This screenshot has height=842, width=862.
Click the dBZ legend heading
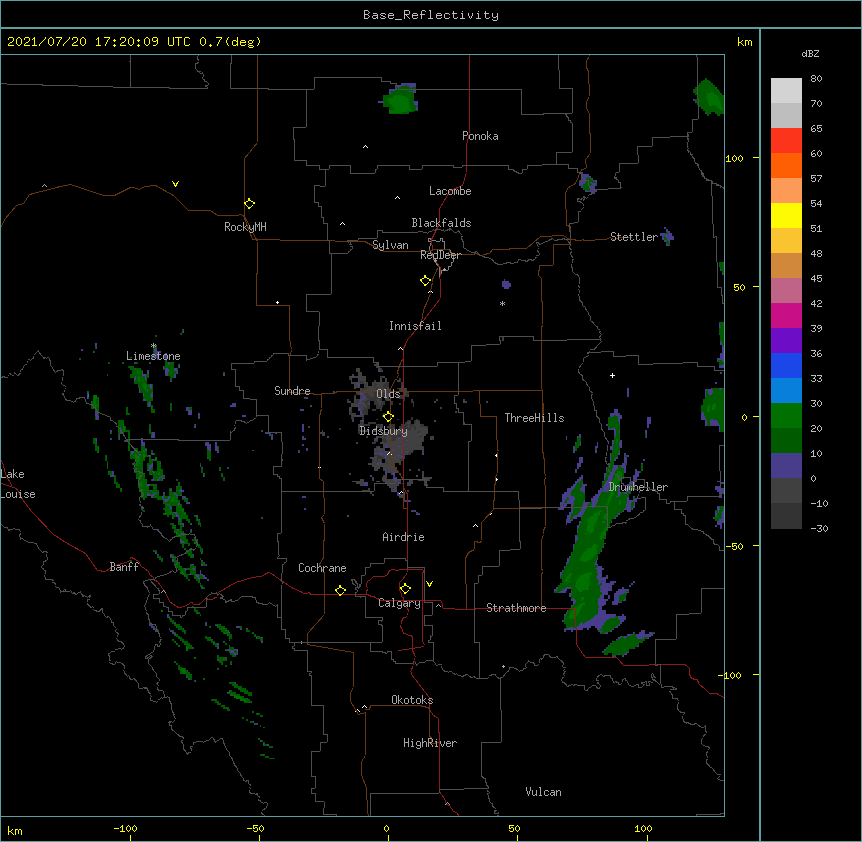coord(810,54)
